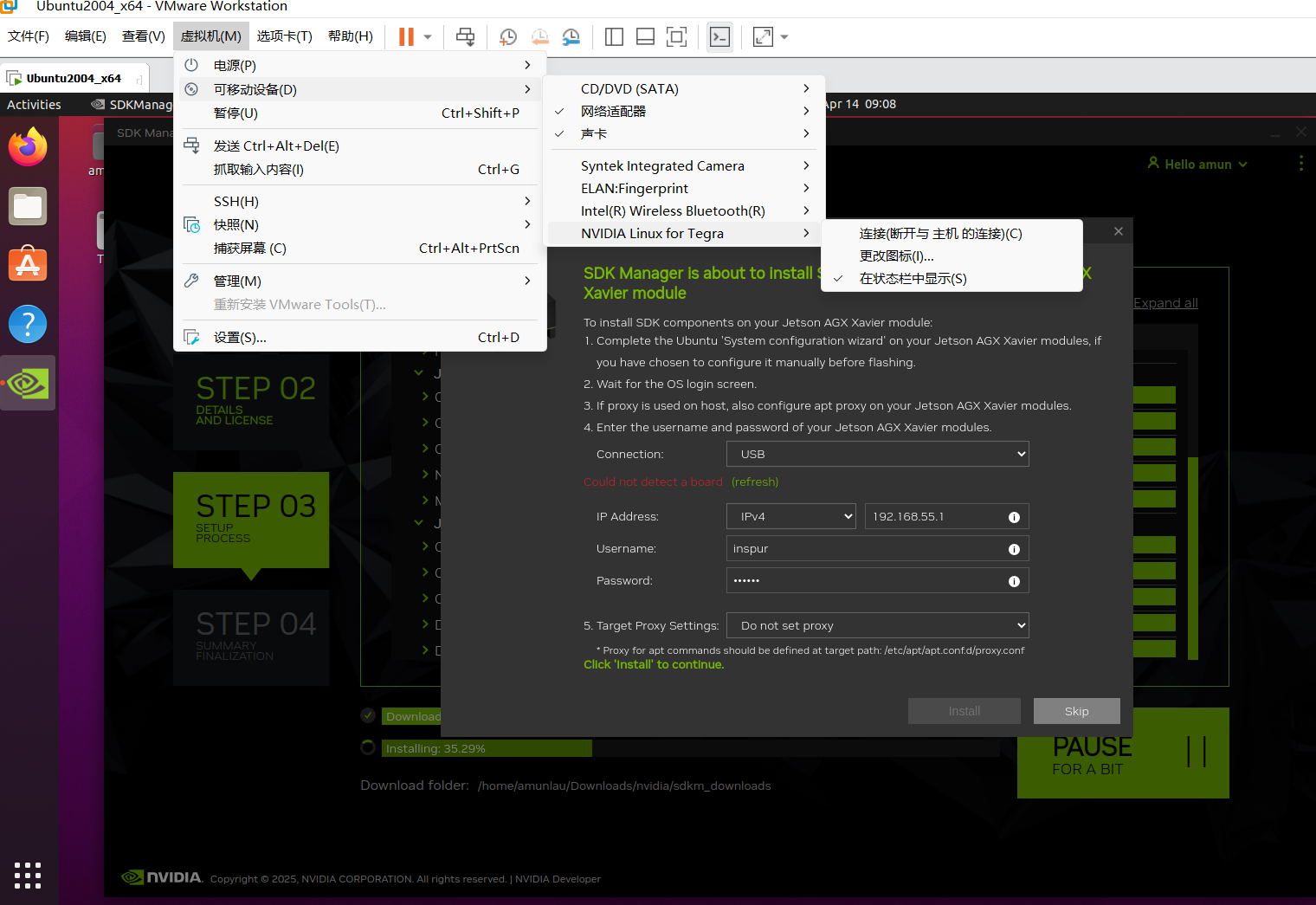
Task: Open the Connection USB dropdown
Action: coord(878,454)
